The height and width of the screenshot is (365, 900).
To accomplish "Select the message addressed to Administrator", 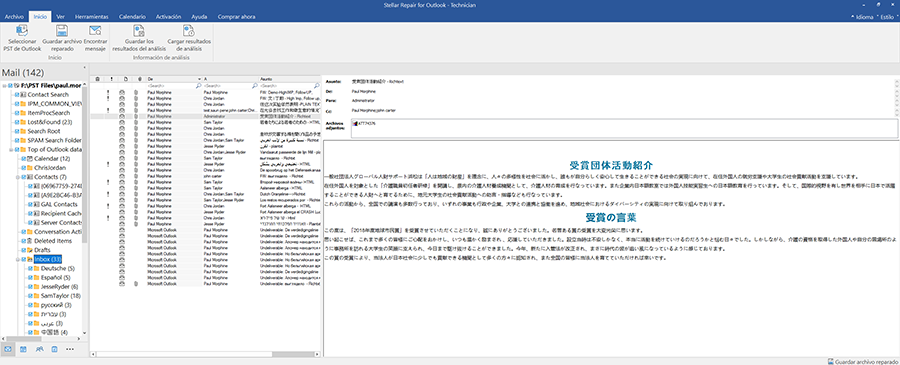I will click(205, 116).
